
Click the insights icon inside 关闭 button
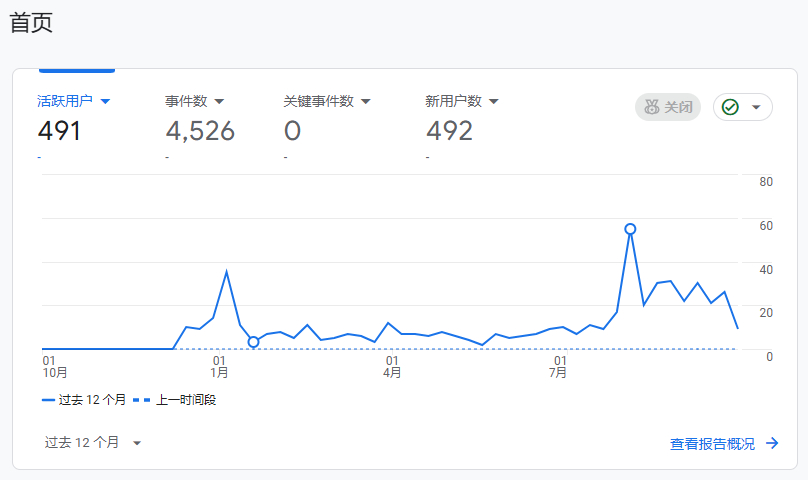(x=652, y=107)
